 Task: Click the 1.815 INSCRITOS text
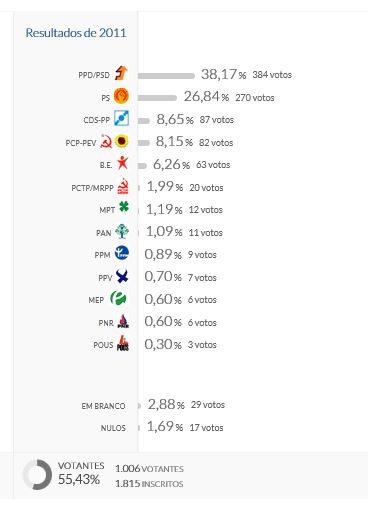point(149,484)
